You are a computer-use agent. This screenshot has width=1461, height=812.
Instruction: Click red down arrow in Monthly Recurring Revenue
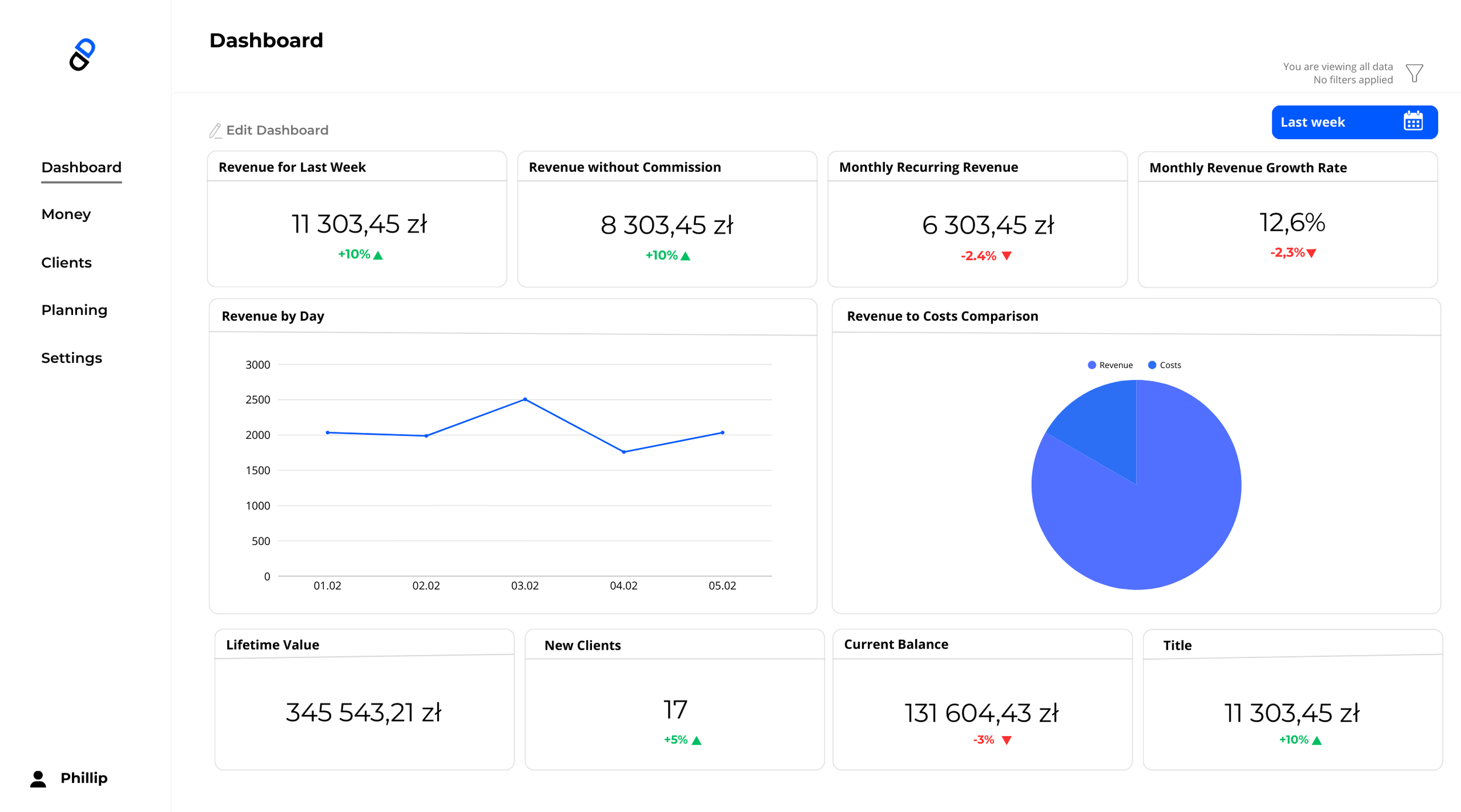point(1006,256)
